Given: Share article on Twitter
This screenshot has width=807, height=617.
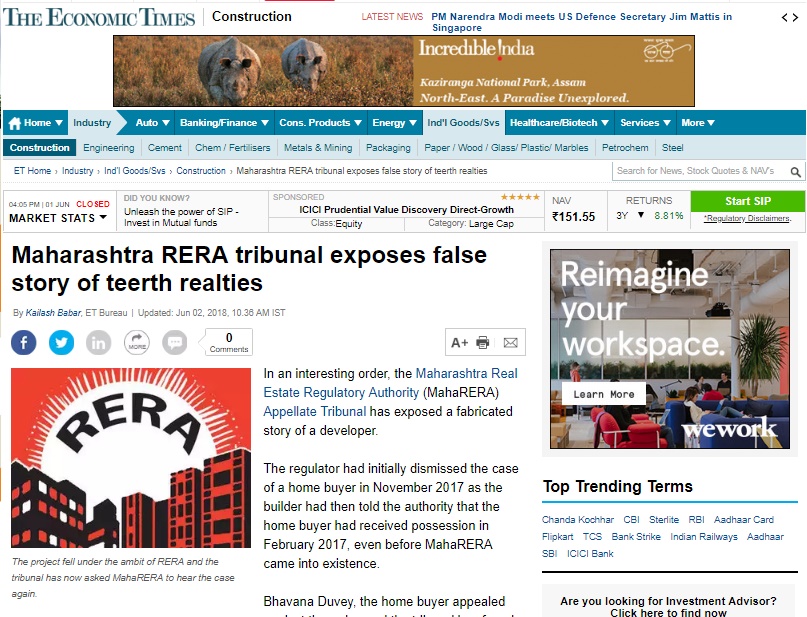Looking at the screenshot, I should 61,343.
